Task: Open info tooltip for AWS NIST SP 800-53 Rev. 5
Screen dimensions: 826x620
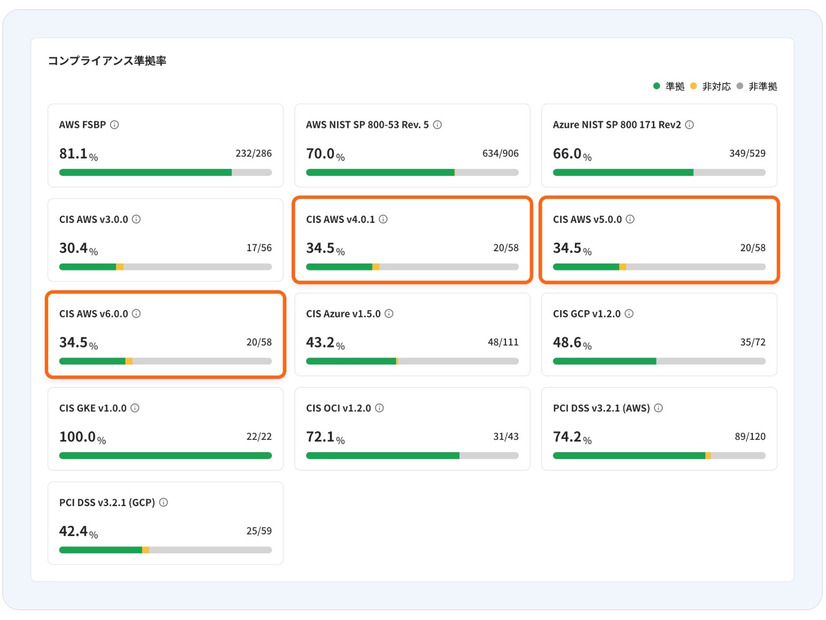Action: (438, 125)
